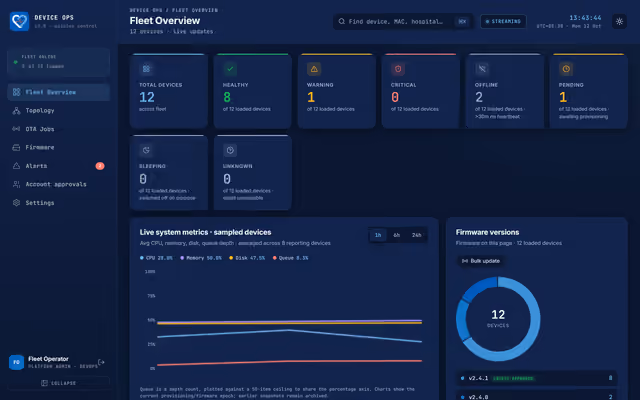The image size is (640, 400).
Task: Click the Firmware nav icon
Action: pos(16,147)
